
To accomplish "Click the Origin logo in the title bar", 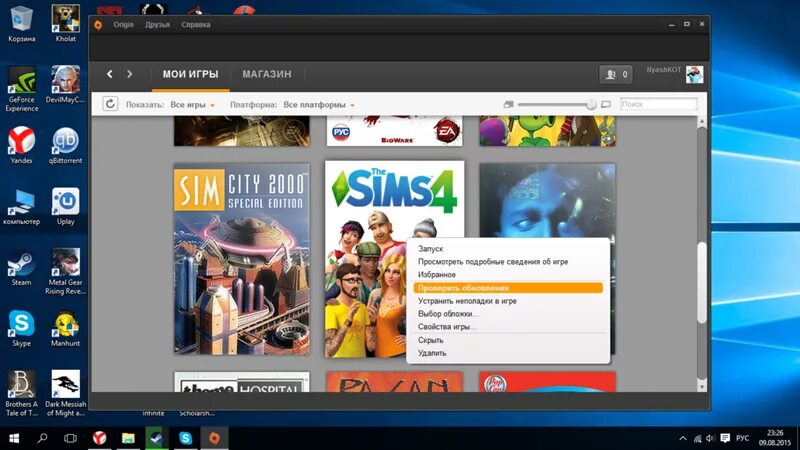I will click(98, 24).
